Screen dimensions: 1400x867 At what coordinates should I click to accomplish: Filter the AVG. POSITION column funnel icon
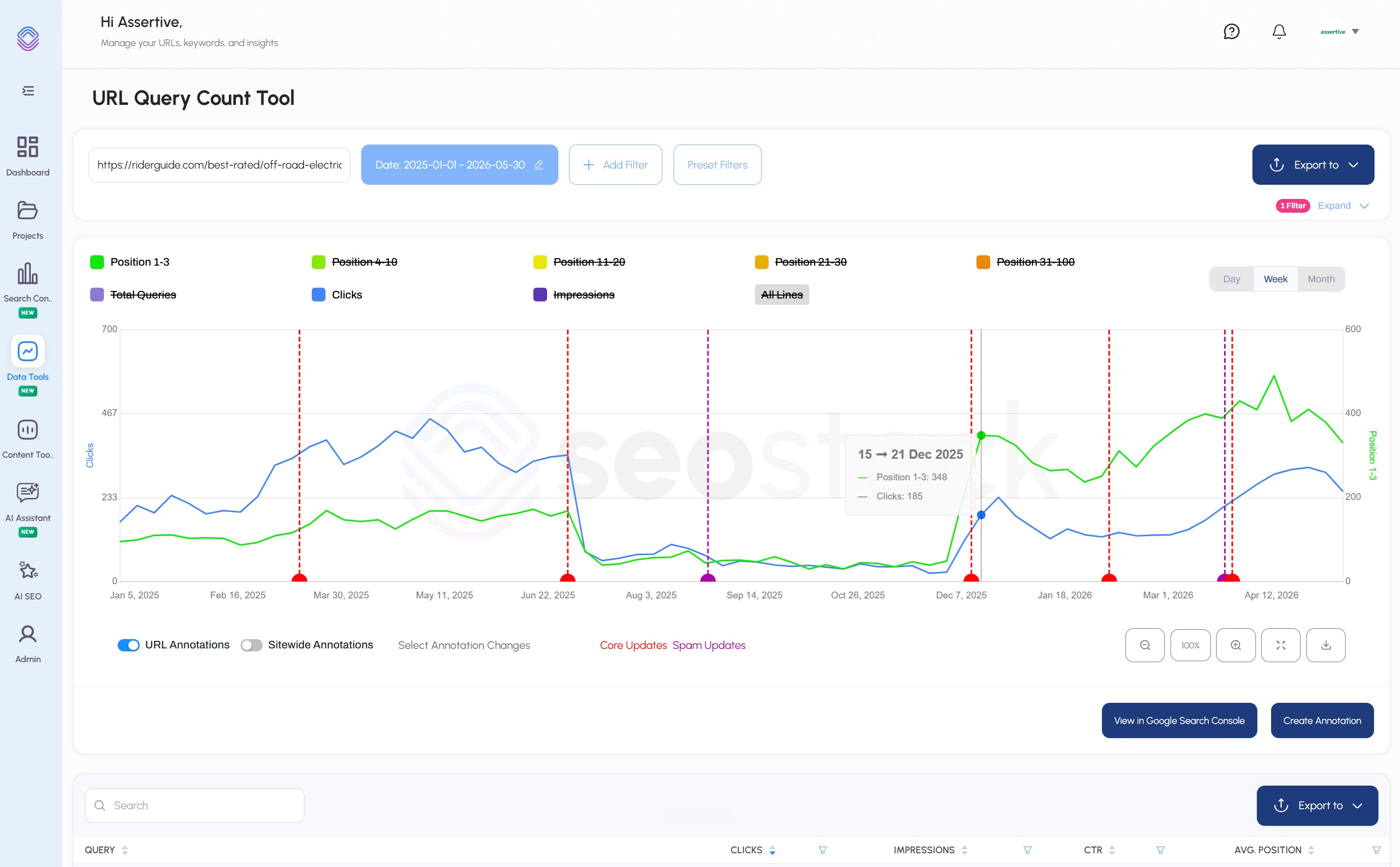point(1376,850)
